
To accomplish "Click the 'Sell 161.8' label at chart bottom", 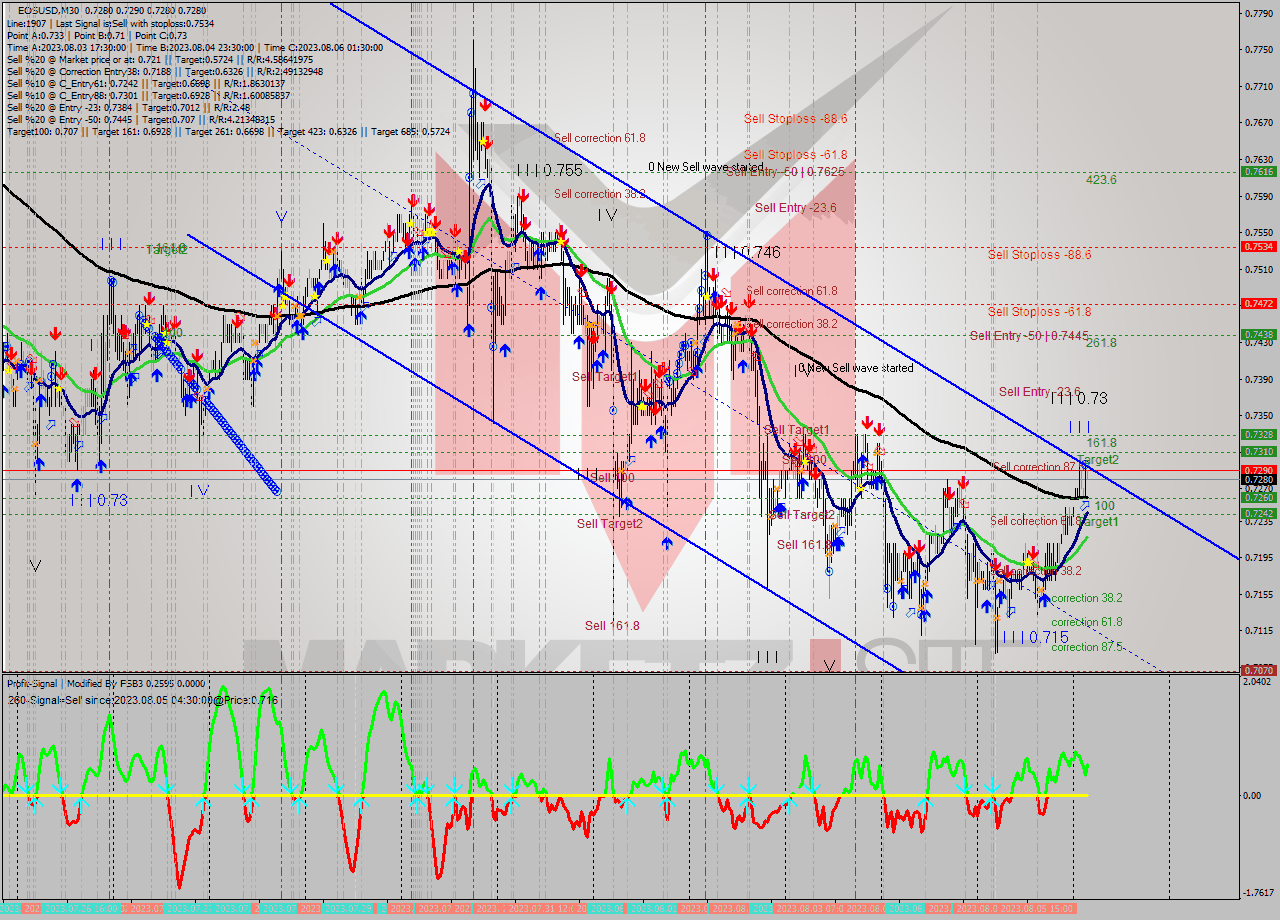I will (x=612, y=626).
